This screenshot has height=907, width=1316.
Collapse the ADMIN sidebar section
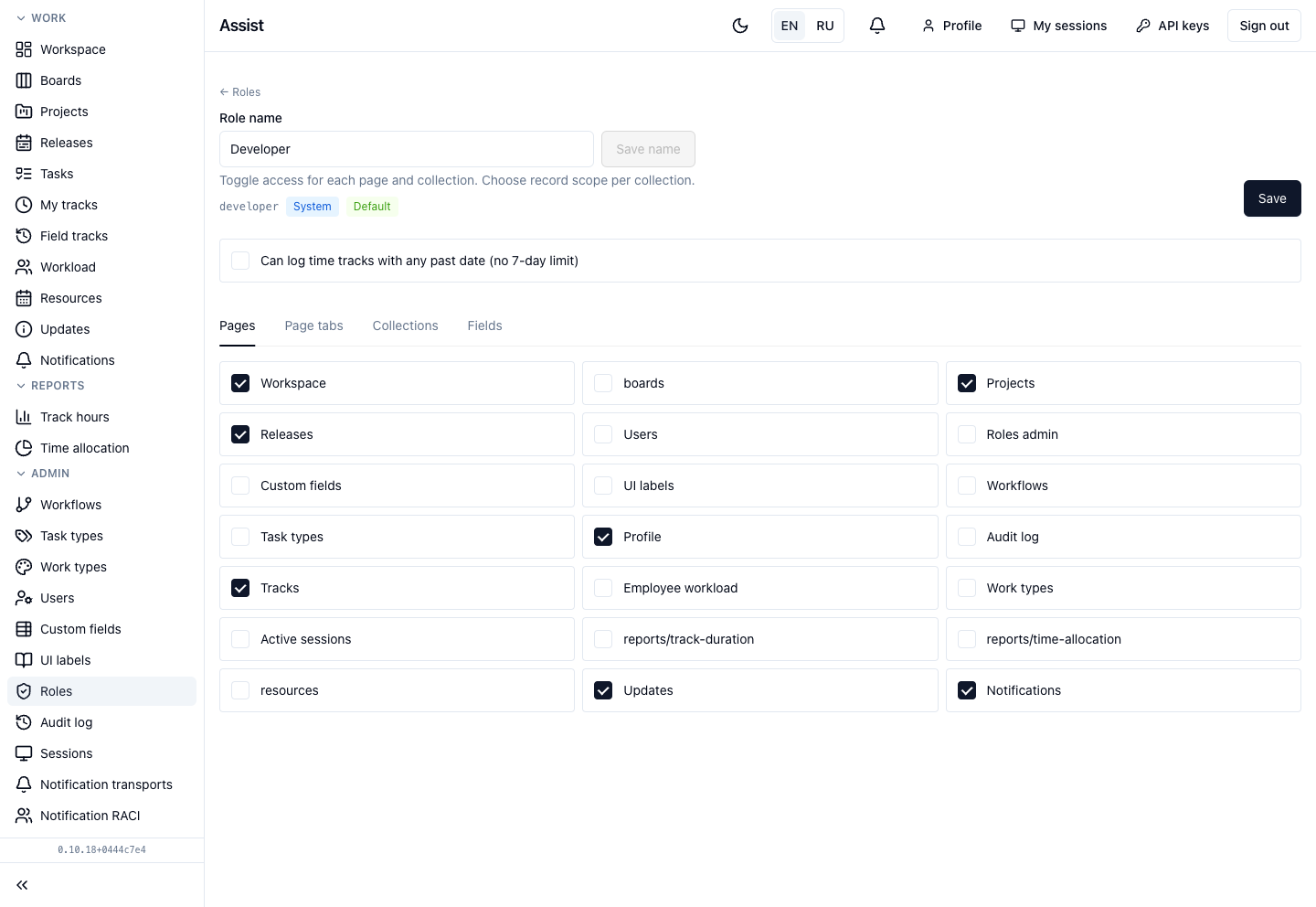43,474
